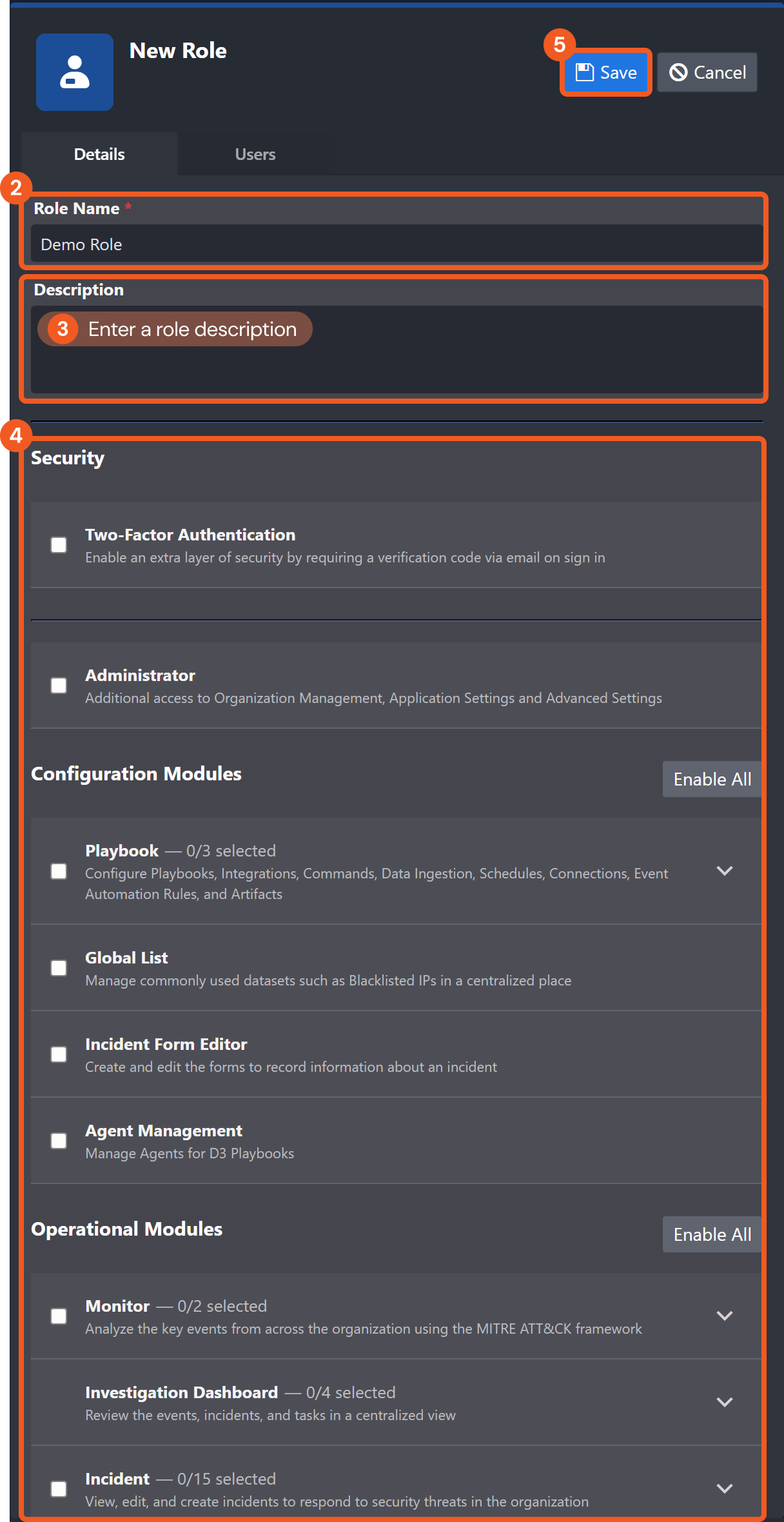Click the floppy disk Save icon

[x=584, y=72]
